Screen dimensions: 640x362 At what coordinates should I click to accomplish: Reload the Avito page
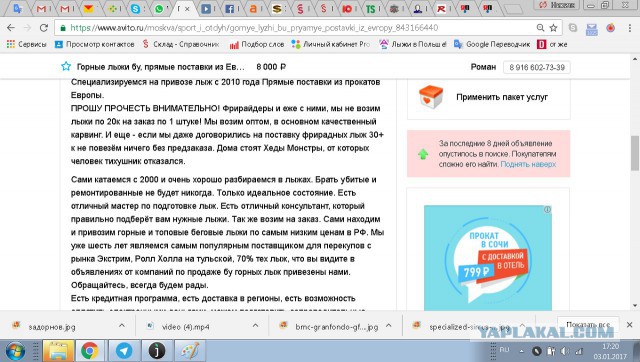44,28
